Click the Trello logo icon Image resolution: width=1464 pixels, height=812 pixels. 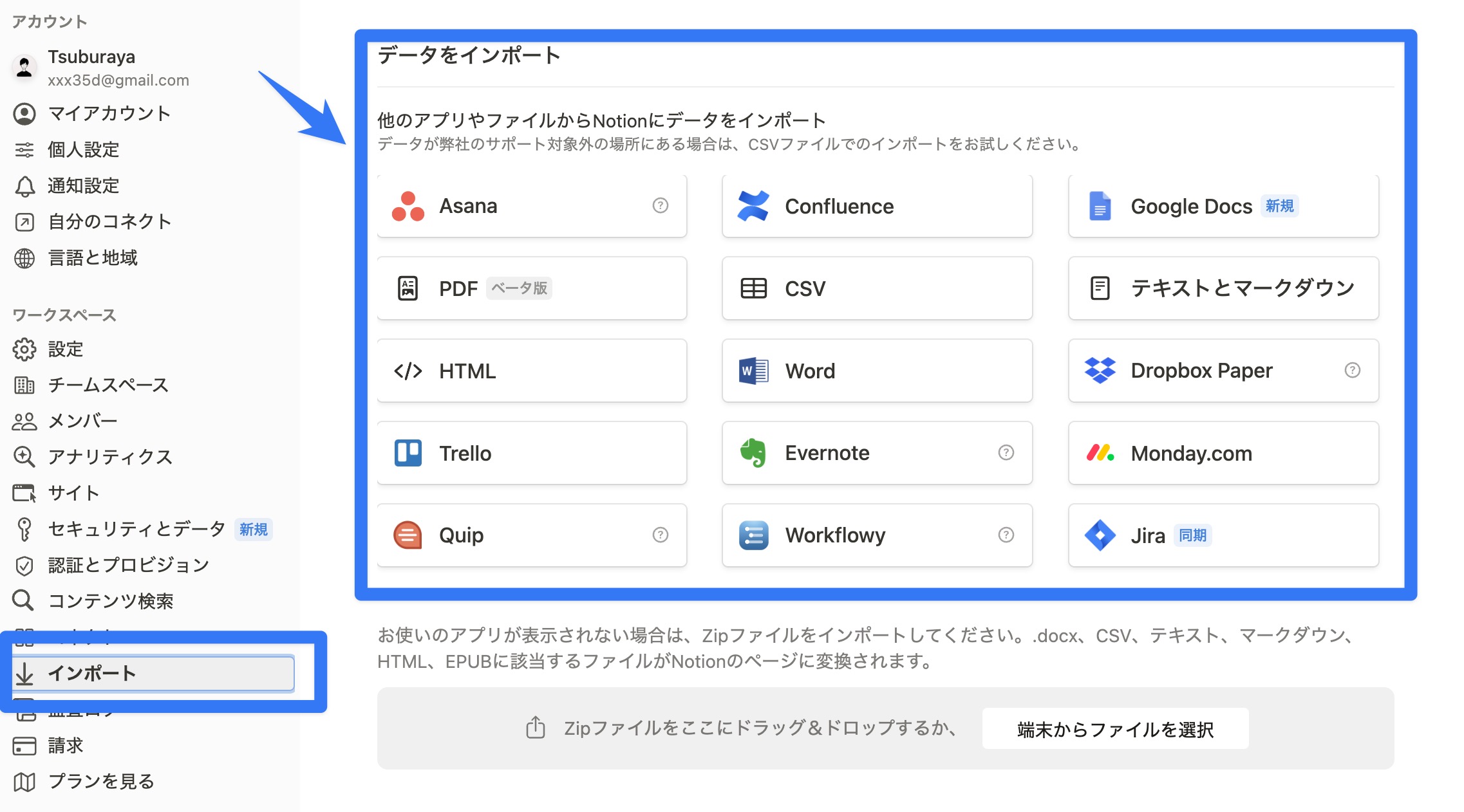point(408,453)
